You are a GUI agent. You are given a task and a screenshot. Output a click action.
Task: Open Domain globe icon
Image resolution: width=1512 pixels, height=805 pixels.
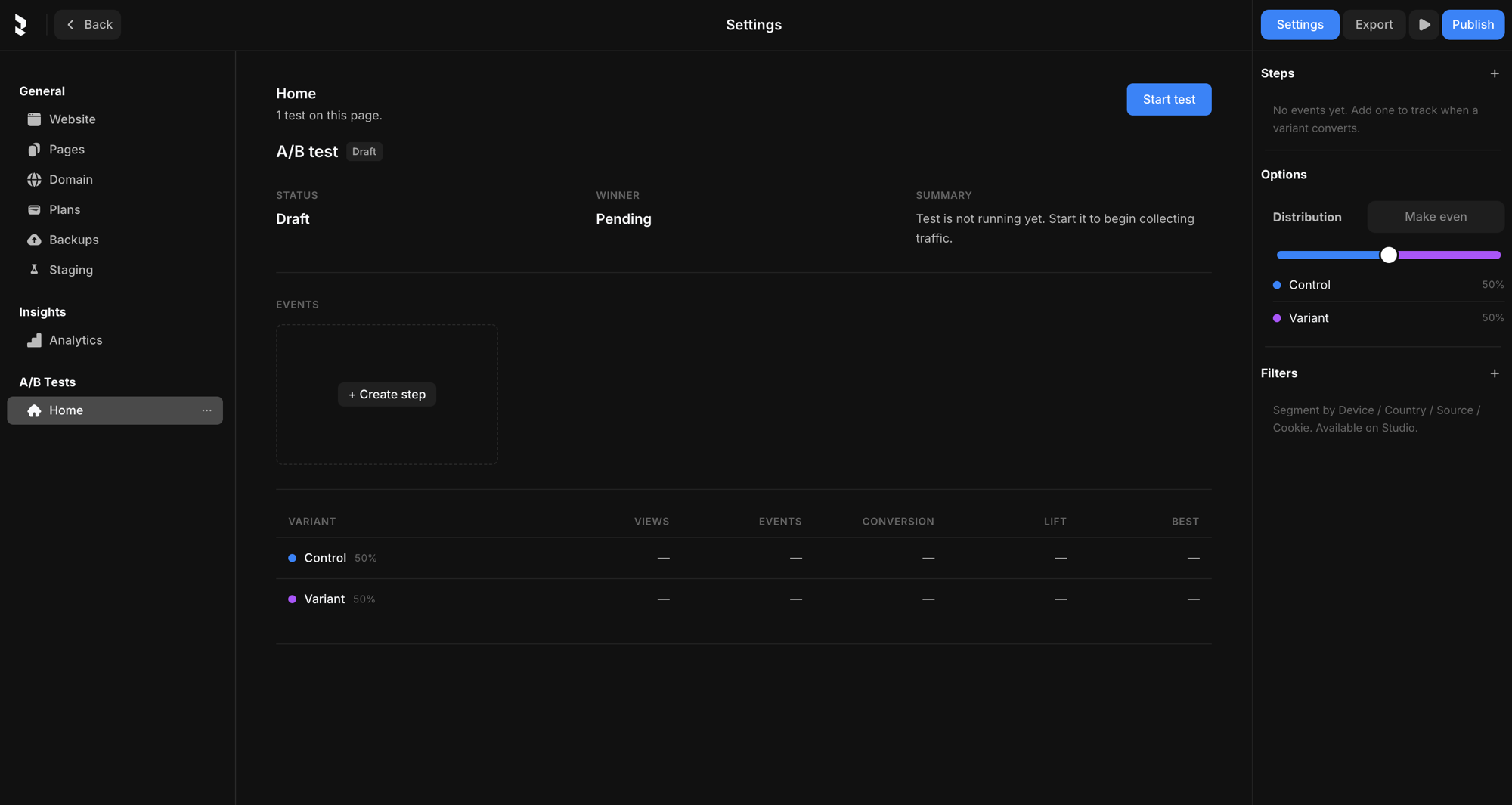coord(34,180)
